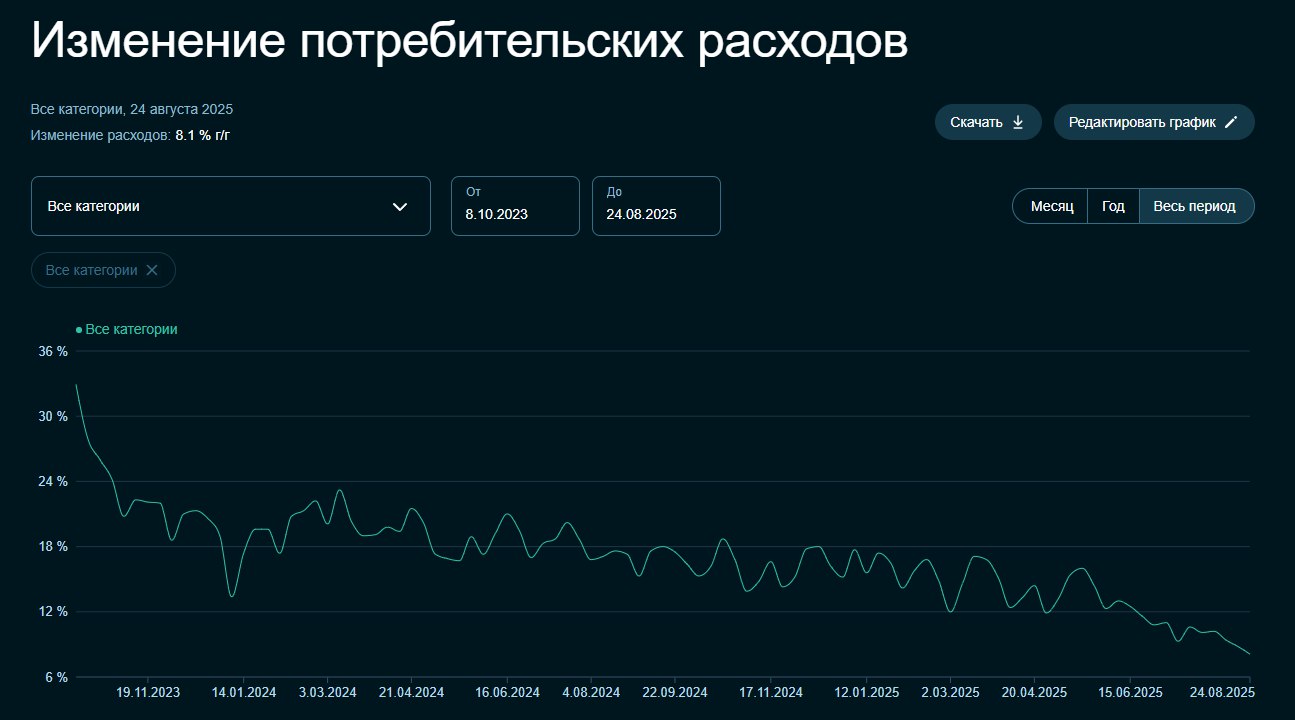The width and height of the screenshot is (1295, 720).
Task: Toggle the Все категории legend entry
Action: click(x=127, y=329)
